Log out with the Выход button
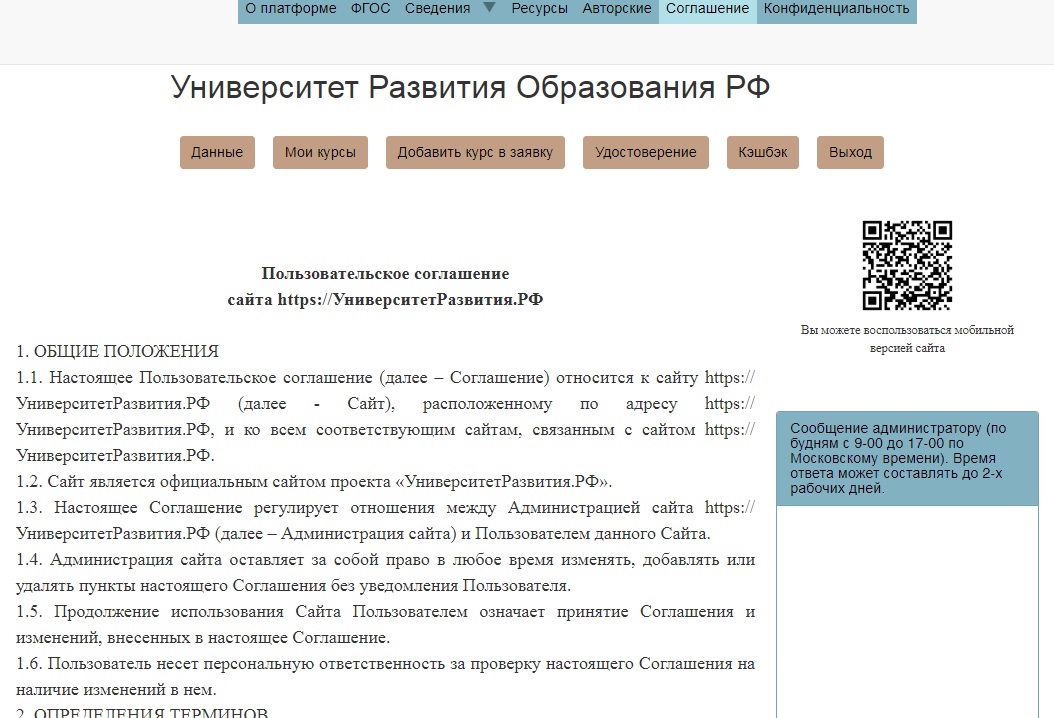Image resolution: width=1054 pixels, height=718 pixels. (850, 153)
